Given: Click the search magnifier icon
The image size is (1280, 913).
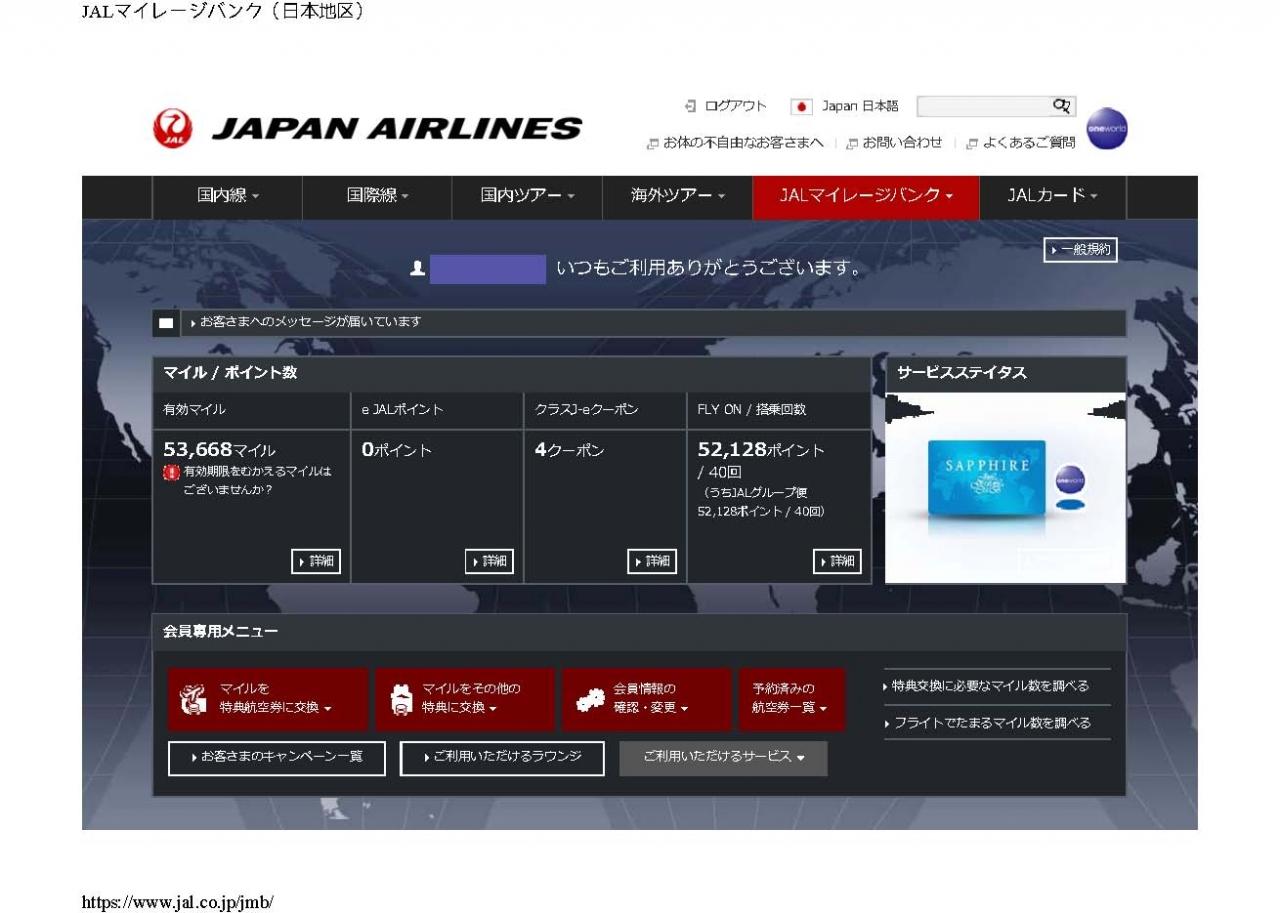Looking at the screenshot, I should pos(1061,106).
